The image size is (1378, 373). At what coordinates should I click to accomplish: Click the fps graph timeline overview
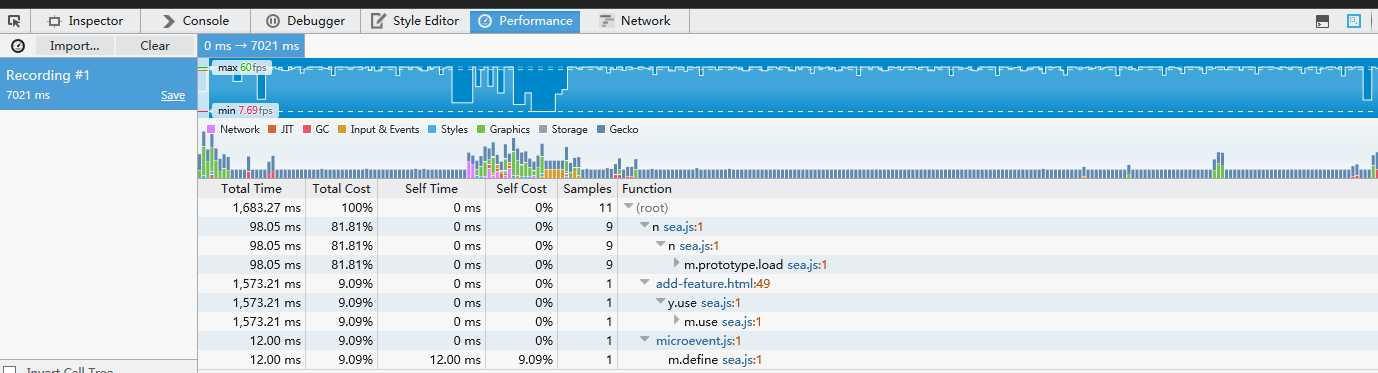[x=788, y=88]
